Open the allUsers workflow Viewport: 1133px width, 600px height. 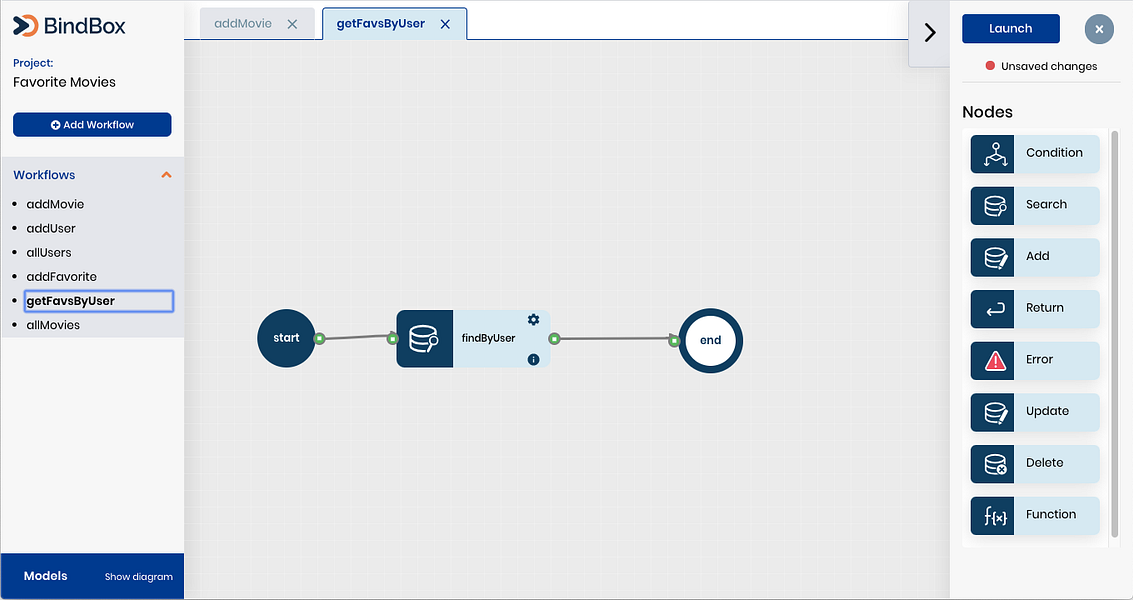pos(48,252)
